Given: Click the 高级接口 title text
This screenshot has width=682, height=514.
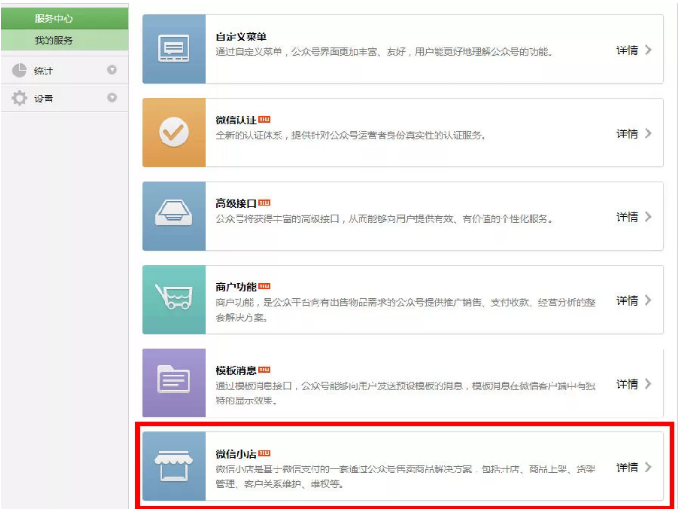Looking at the screenshot, I should (236, 203).
